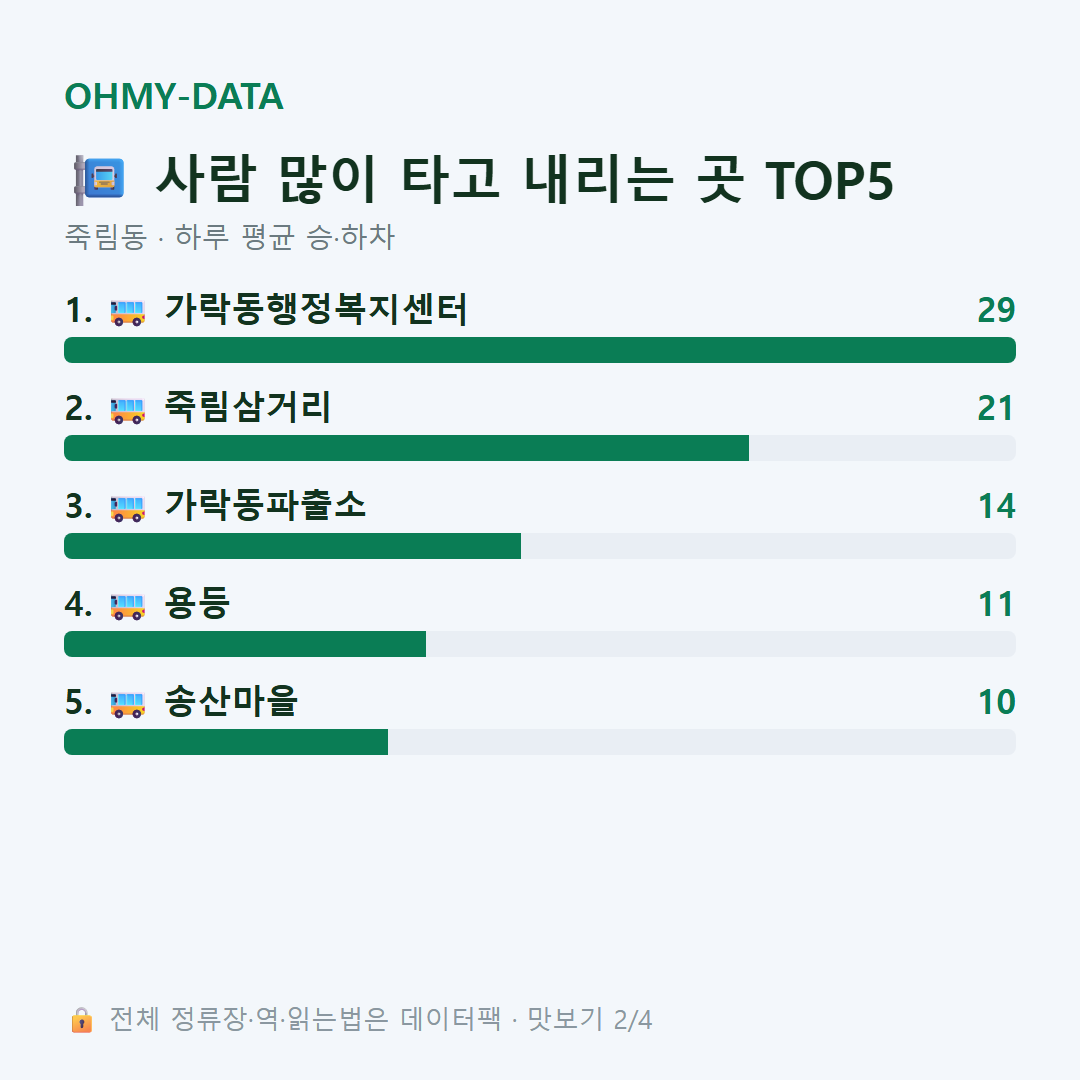Click bus icon beside 가락동파출소
This screenshot has height=1080, width=1080.
(127, 508)
